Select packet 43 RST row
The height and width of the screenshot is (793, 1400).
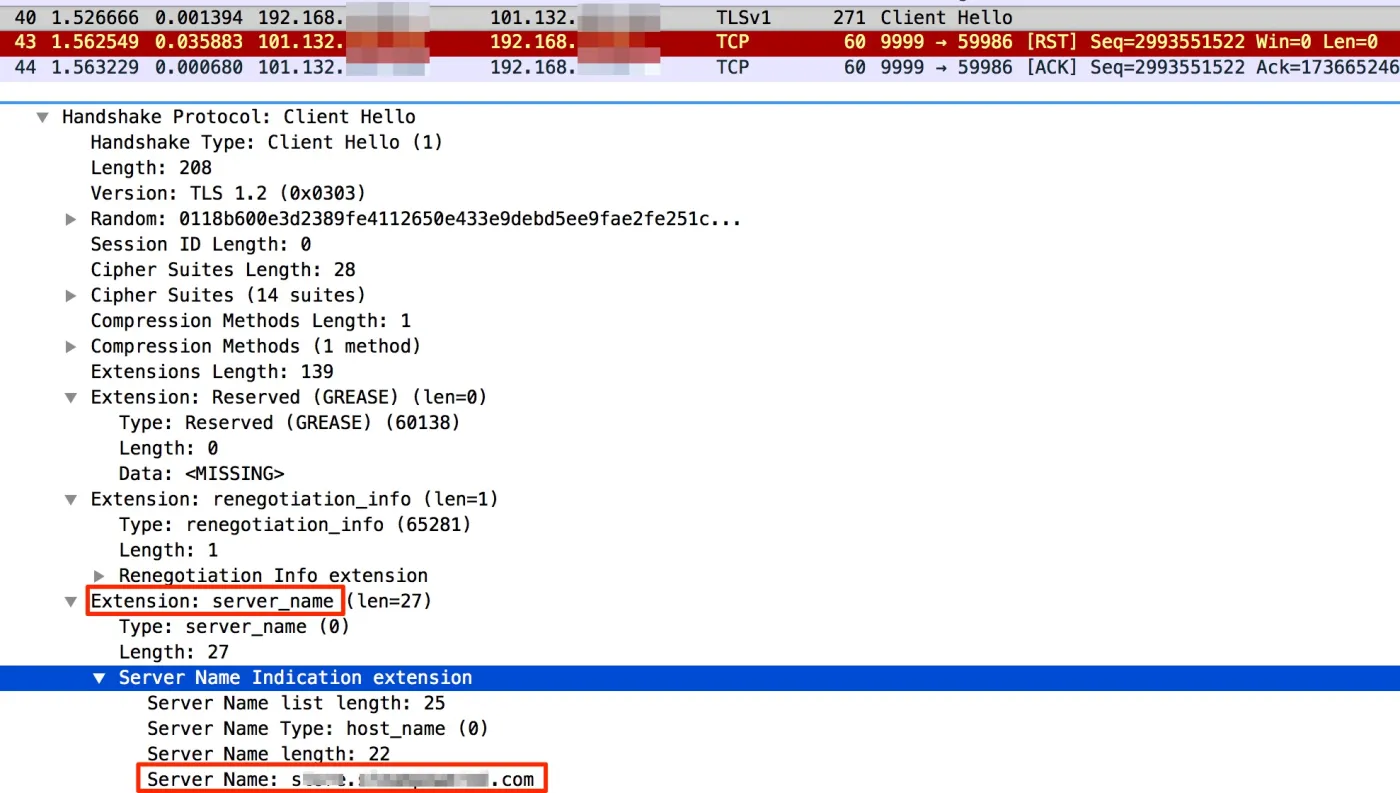700,42
